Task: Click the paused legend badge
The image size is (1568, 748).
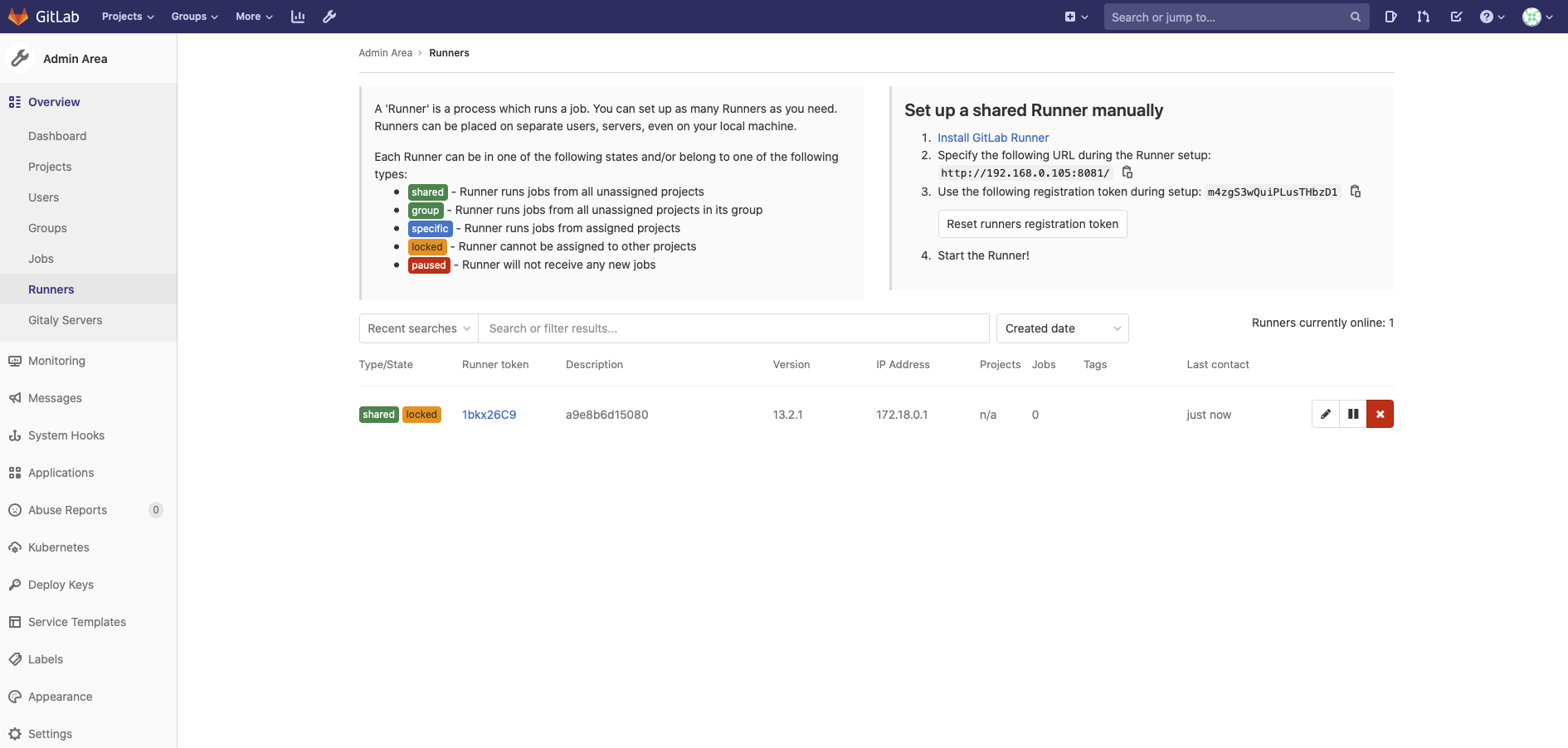Action: [429, 265]
